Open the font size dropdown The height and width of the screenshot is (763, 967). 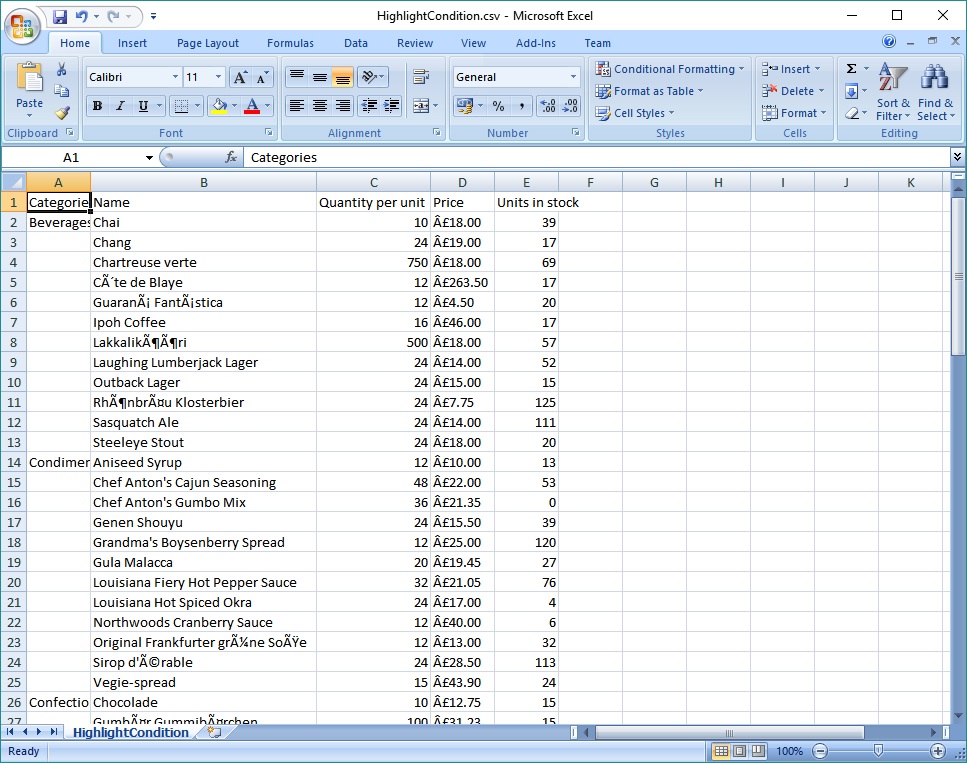[218, 77]
